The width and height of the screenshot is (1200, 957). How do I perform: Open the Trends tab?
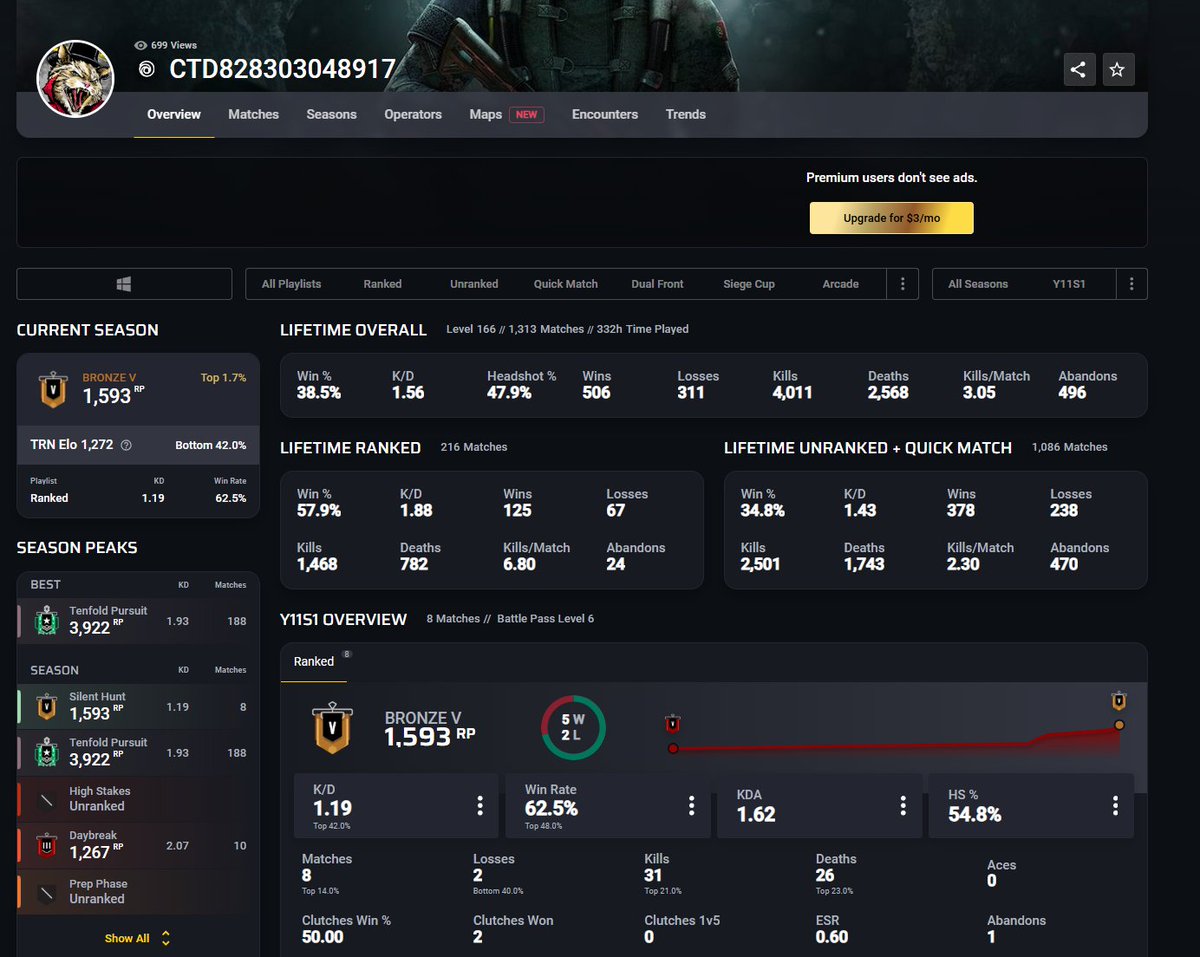[x=686, y=114]
